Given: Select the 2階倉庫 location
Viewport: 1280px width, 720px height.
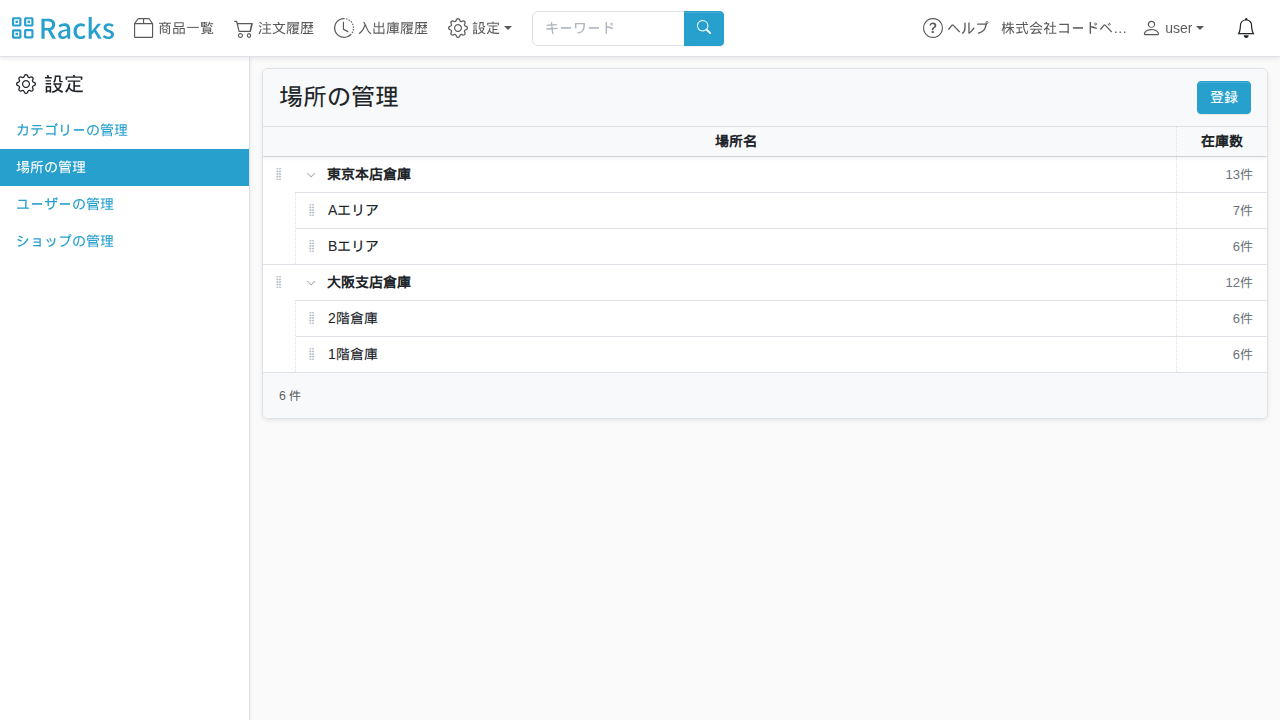Looking at the screenshot, I should pyautogui.click(x=353, y=319).
